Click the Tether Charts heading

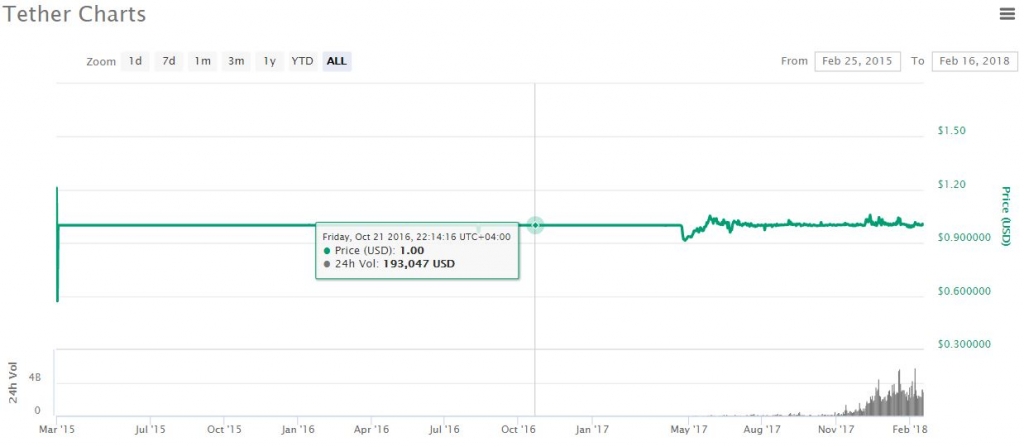pyautogui.click(x=73, y=15)
